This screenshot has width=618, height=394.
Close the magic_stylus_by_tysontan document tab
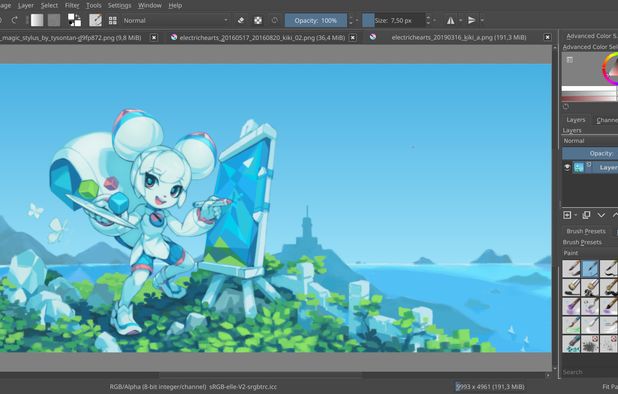pos(154,37)
